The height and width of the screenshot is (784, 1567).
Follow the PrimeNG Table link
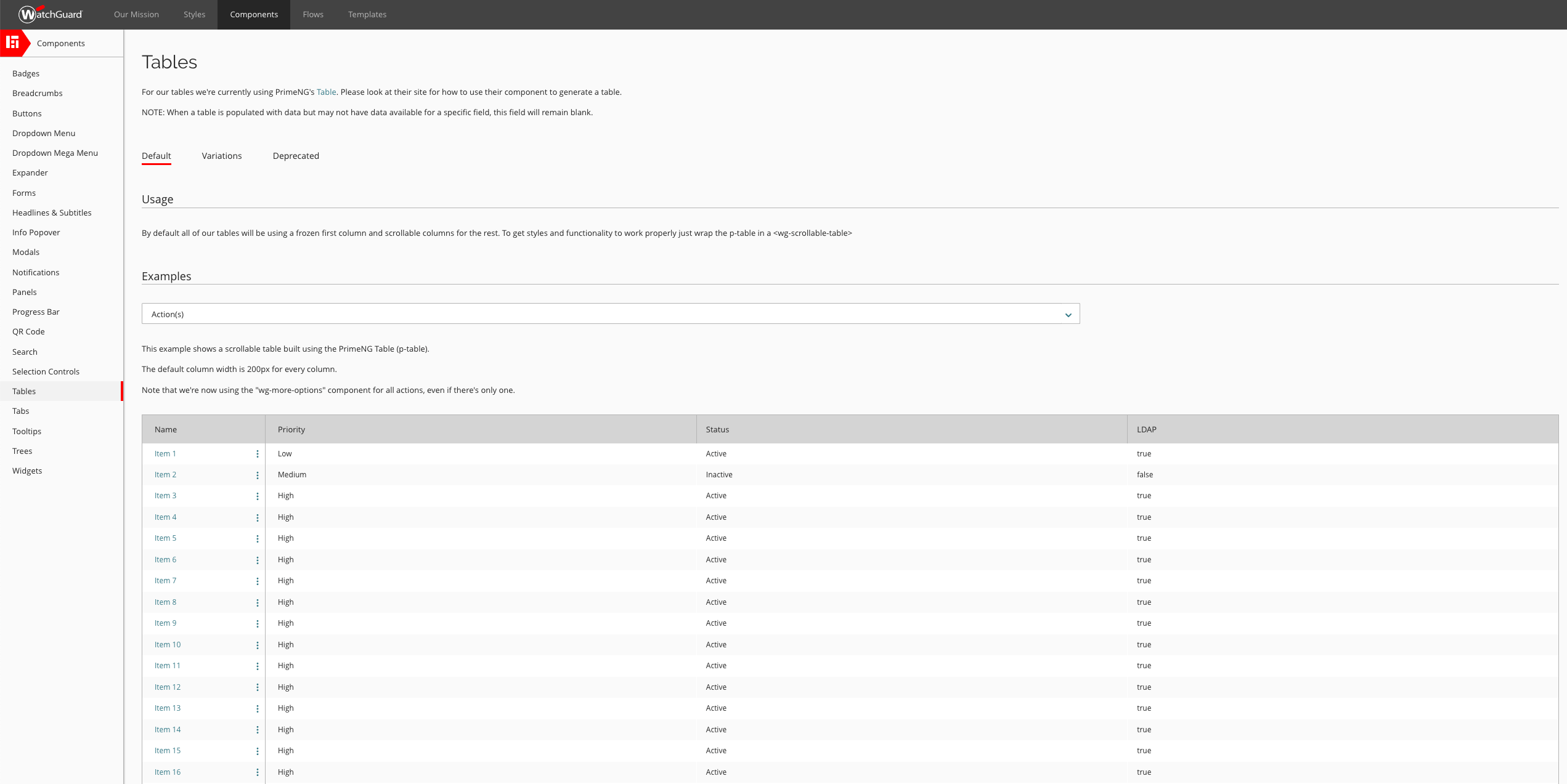(x=326, y=92)
